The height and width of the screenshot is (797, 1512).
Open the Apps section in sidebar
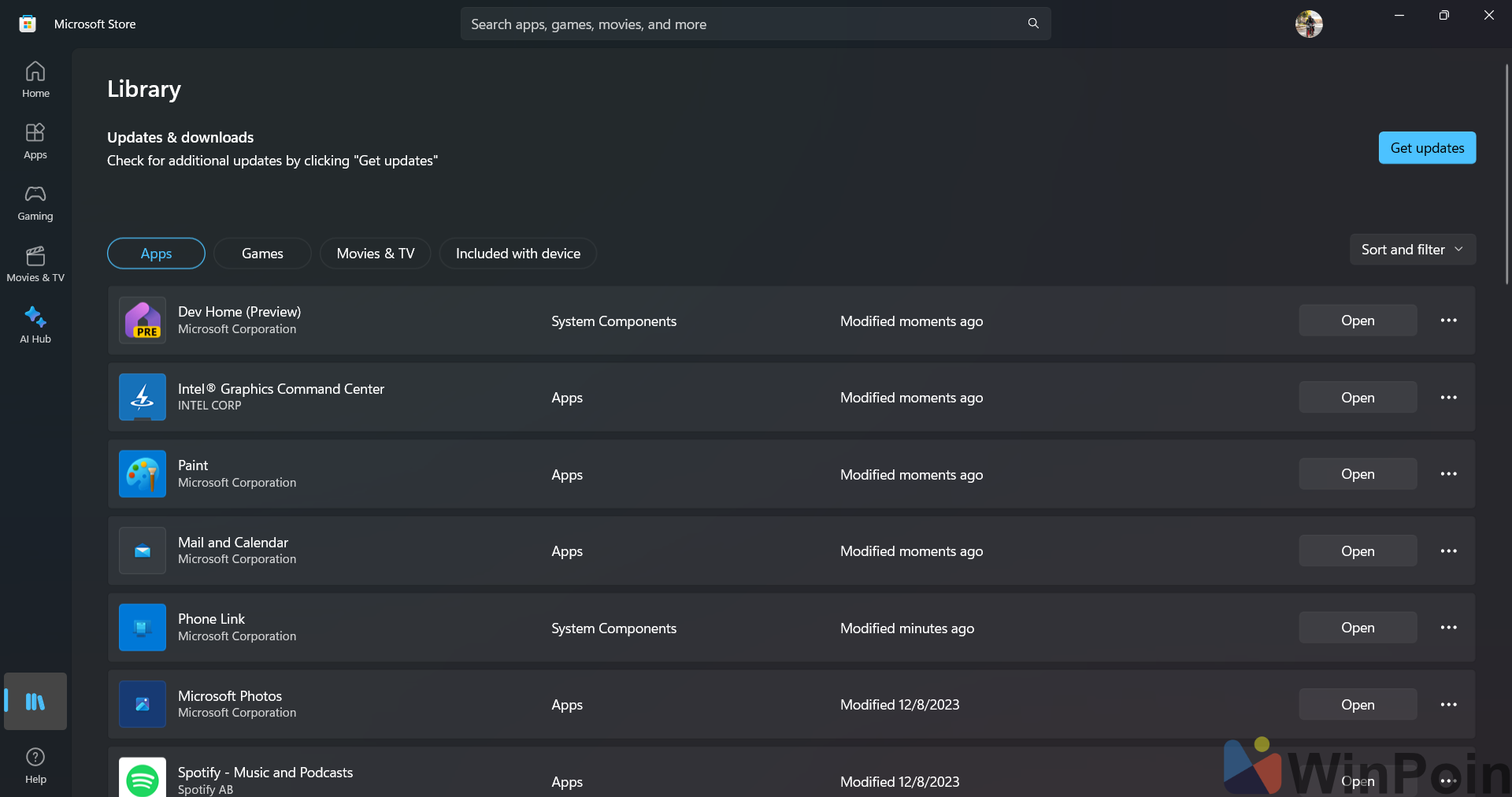coord(35,141)
